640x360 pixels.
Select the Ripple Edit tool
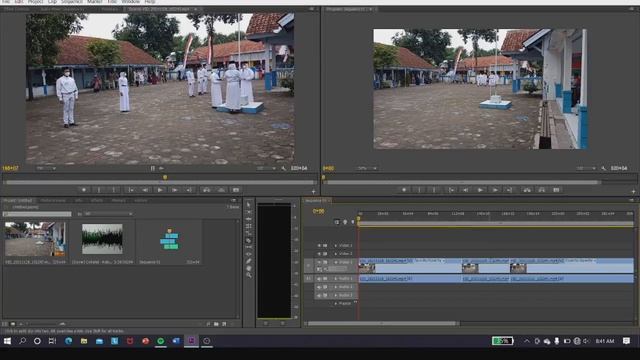(x=249, y=219)
